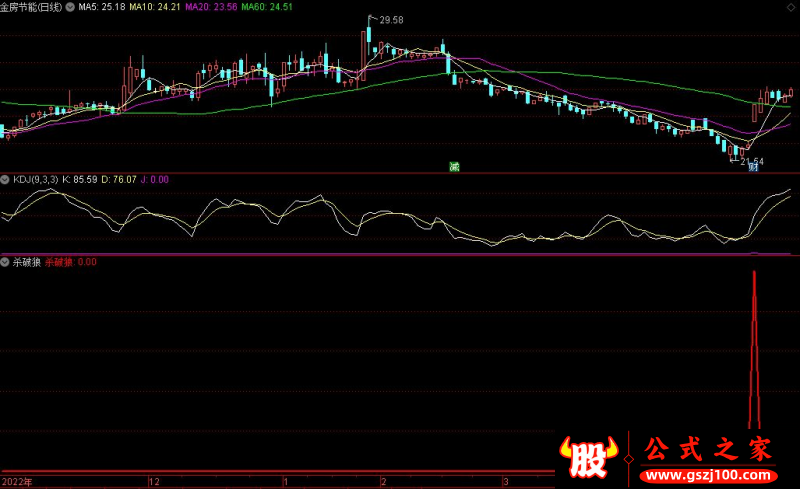Click the 2022年 label on the time axis
800x489 pixels.
click(x=16, y=481)
